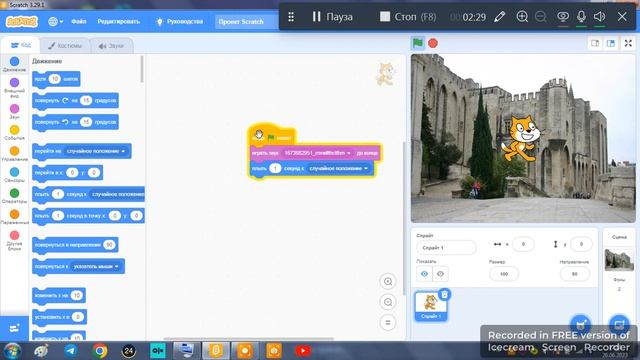Open random position dropdown in script glide block
Screen dimensions: 640x360
338,168
